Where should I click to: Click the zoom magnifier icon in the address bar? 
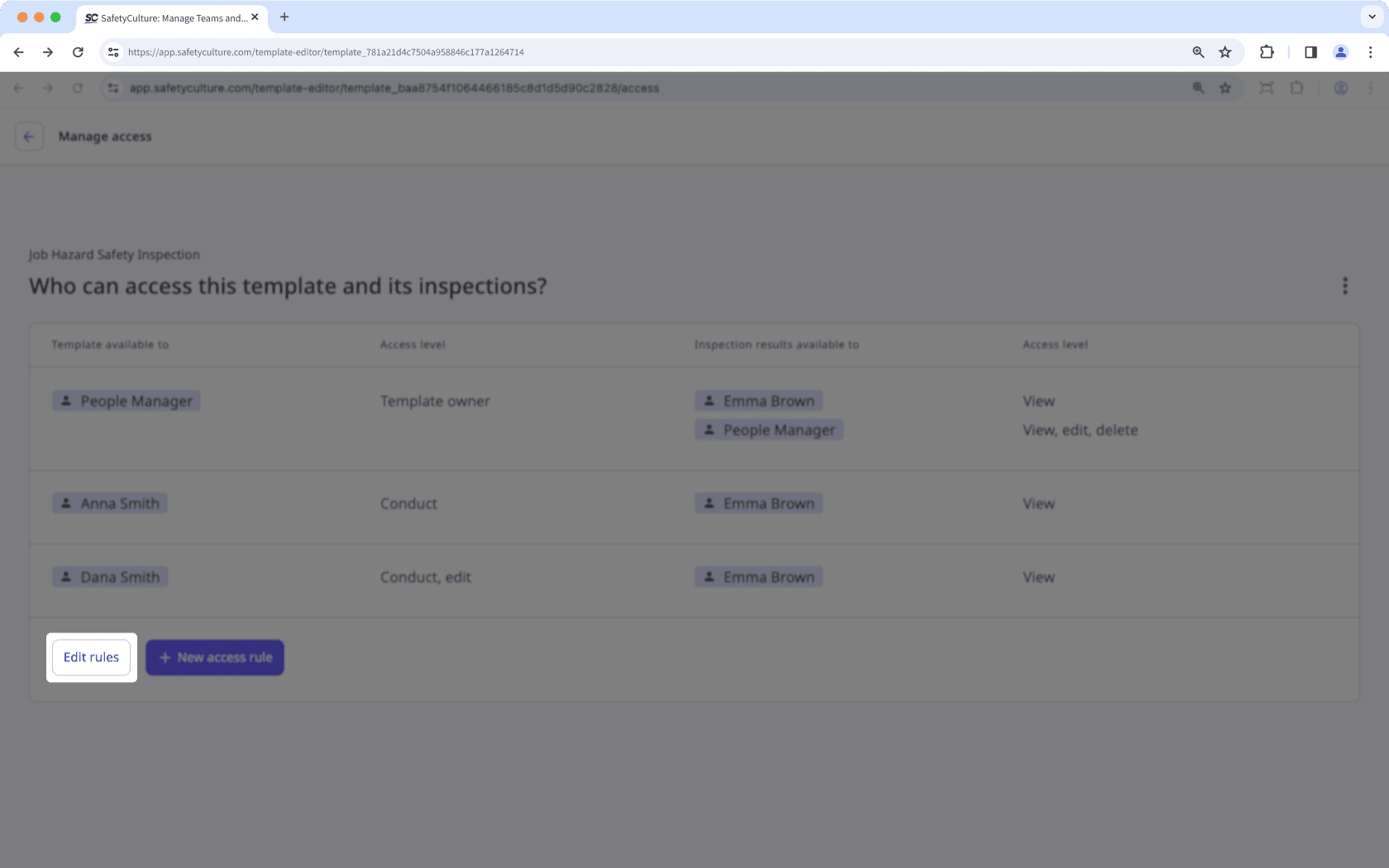(x=1197, y=52)
